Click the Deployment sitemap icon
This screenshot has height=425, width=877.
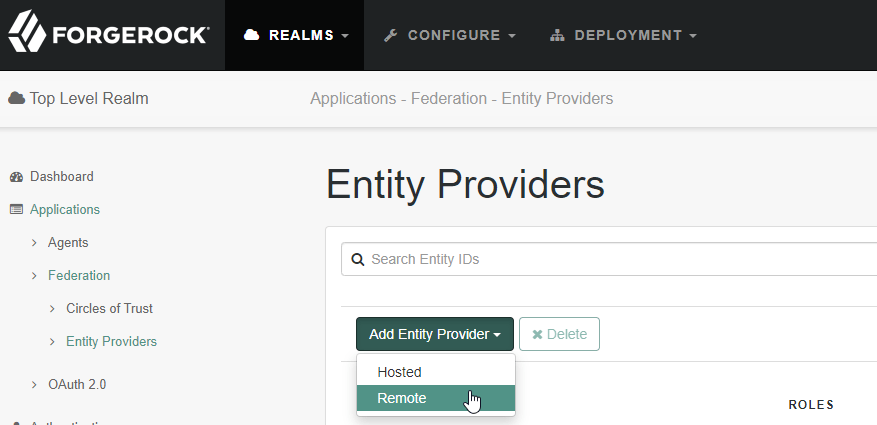tap(558, 35)
